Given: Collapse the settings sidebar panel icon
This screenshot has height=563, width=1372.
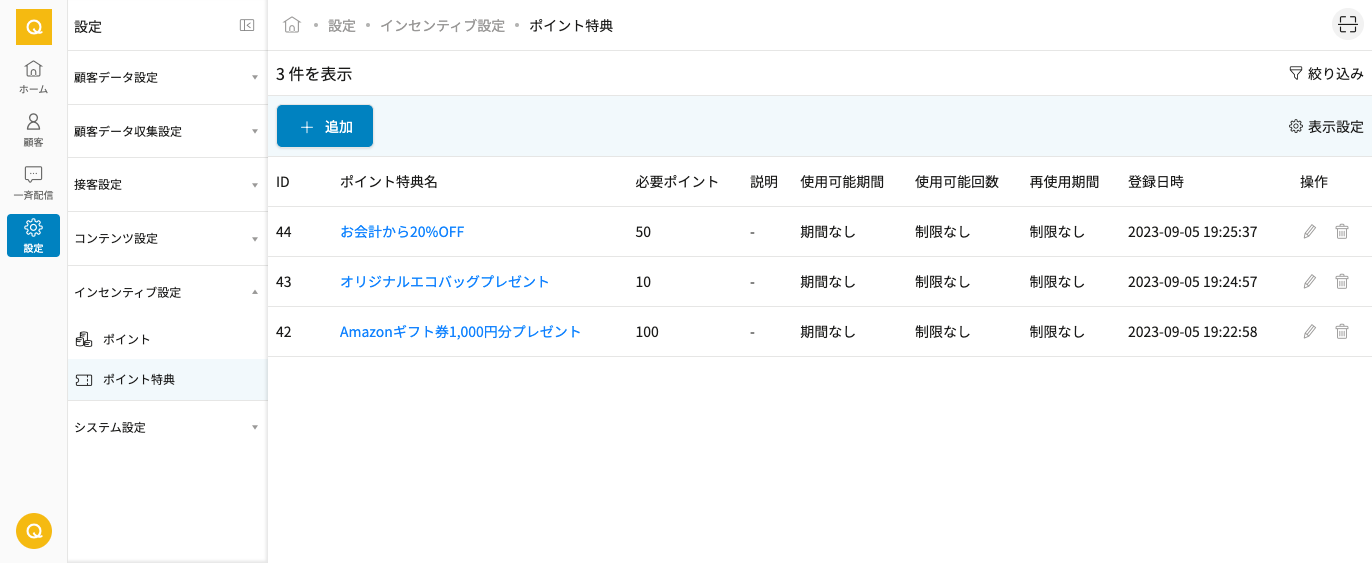Looking at the screenshot, I should click(x=247, y=26).
